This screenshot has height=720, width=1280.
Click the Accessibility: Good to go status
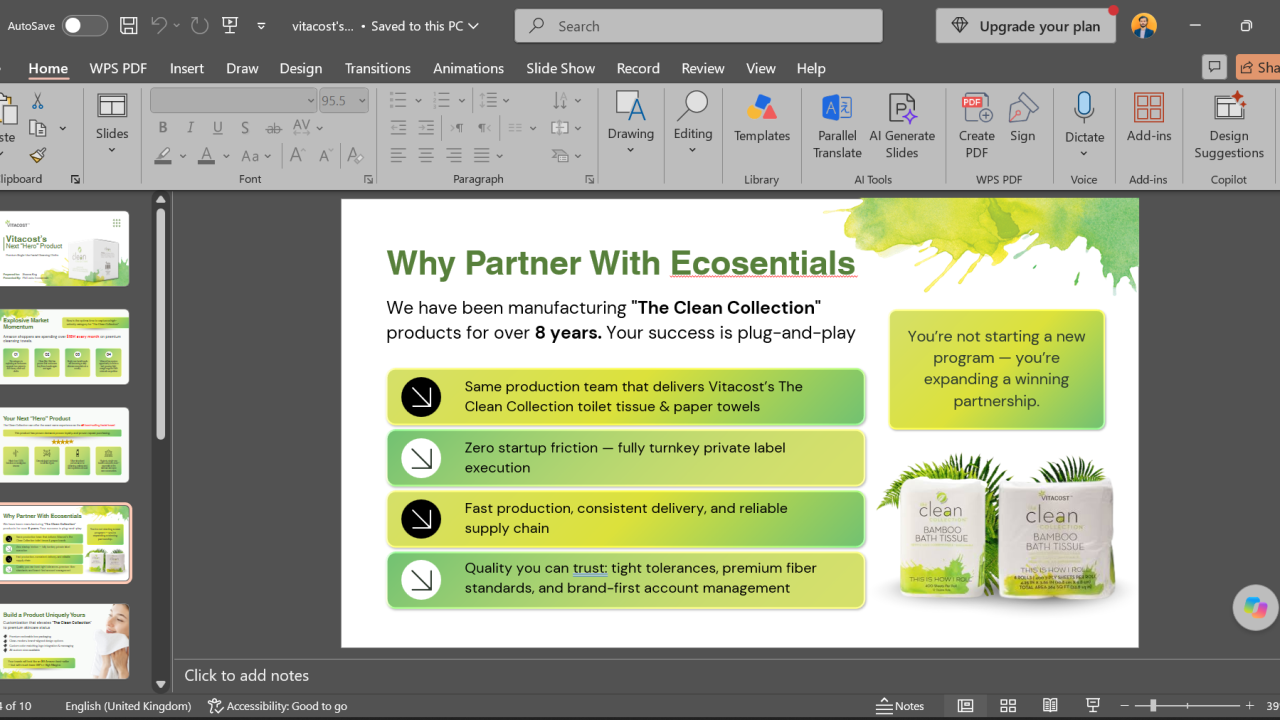pos(278,706)
